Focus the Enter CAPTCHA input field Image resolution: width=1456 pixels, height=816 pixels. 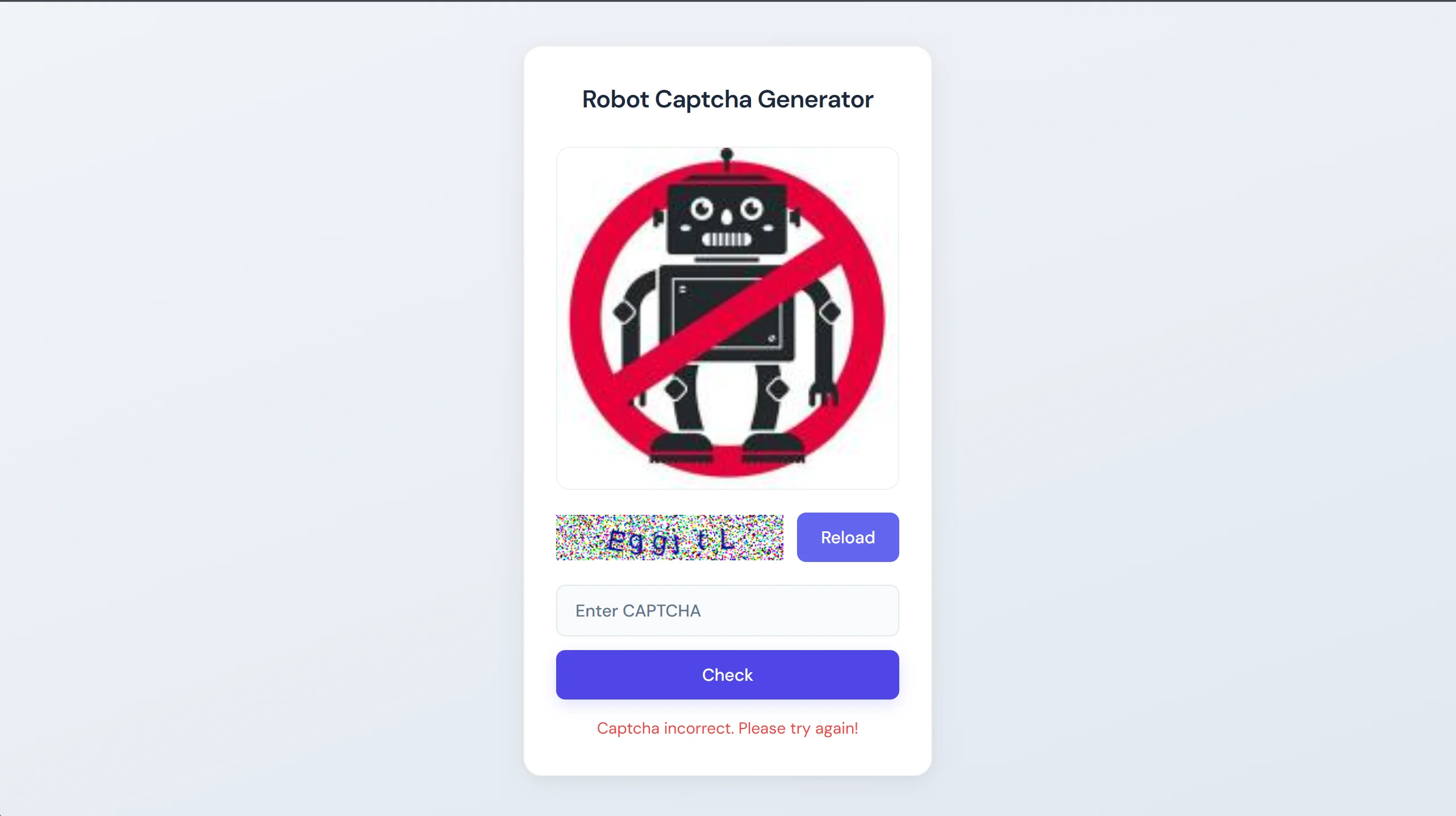coord(727,610)
